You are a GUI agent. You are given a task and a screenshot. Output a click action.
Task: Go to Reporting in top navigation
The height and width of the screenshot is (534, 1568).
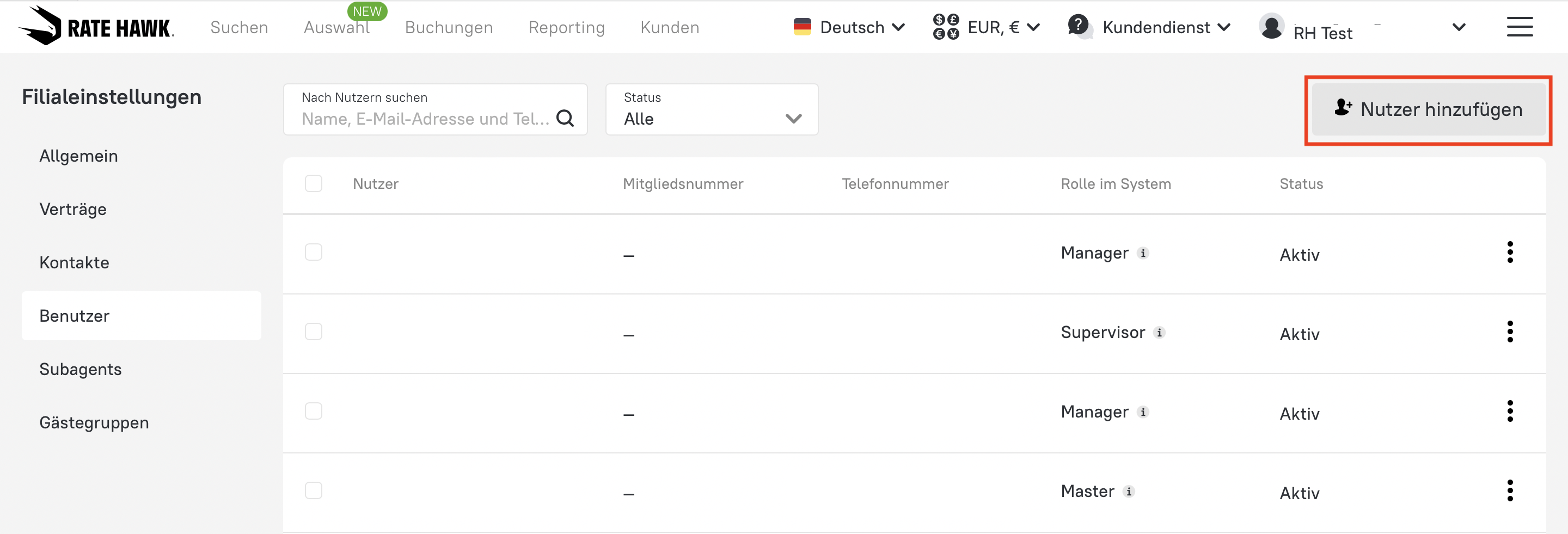[566, 27]
